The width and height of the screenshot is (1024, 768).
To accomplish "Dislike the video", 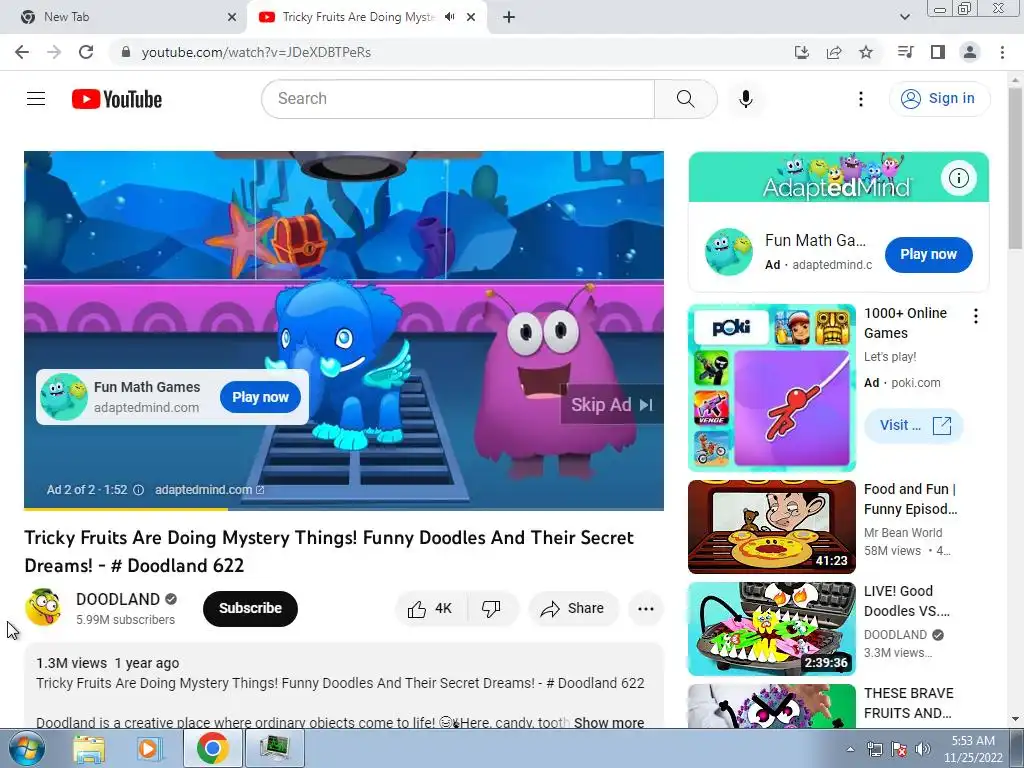I will pos(492,609).
